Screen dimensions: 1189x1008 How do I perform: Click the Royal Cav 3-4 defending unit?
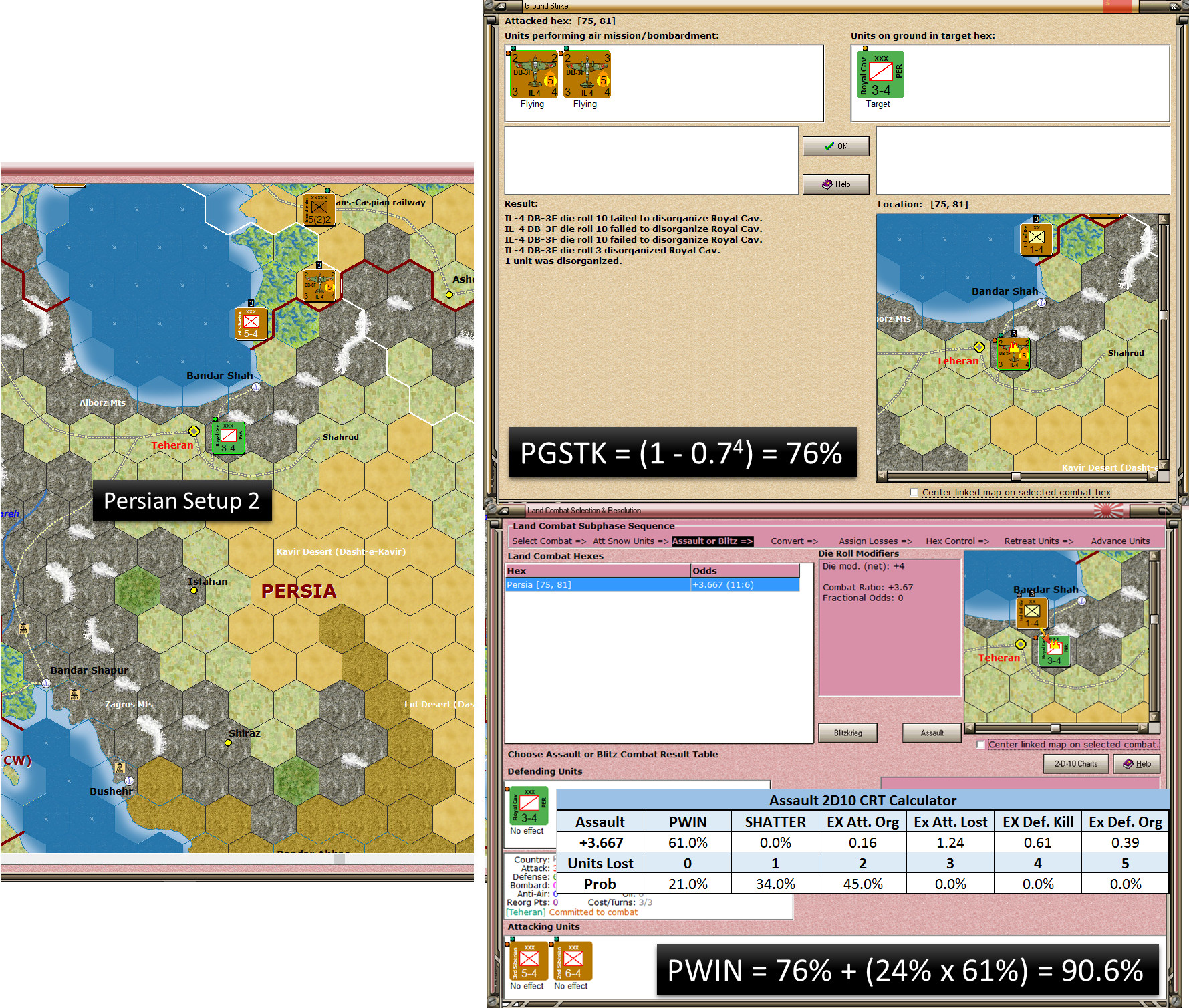click(529, 805)
